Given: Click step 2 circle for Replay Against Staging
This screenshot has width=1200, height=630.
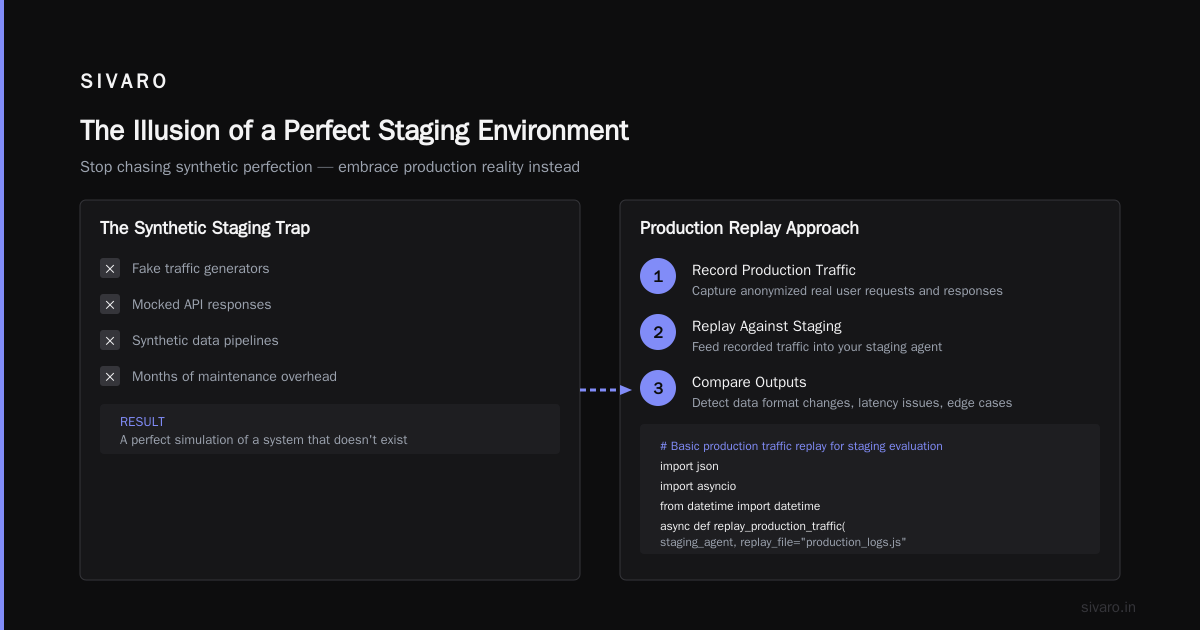Looking at the screenshot, I should [658, 332].
